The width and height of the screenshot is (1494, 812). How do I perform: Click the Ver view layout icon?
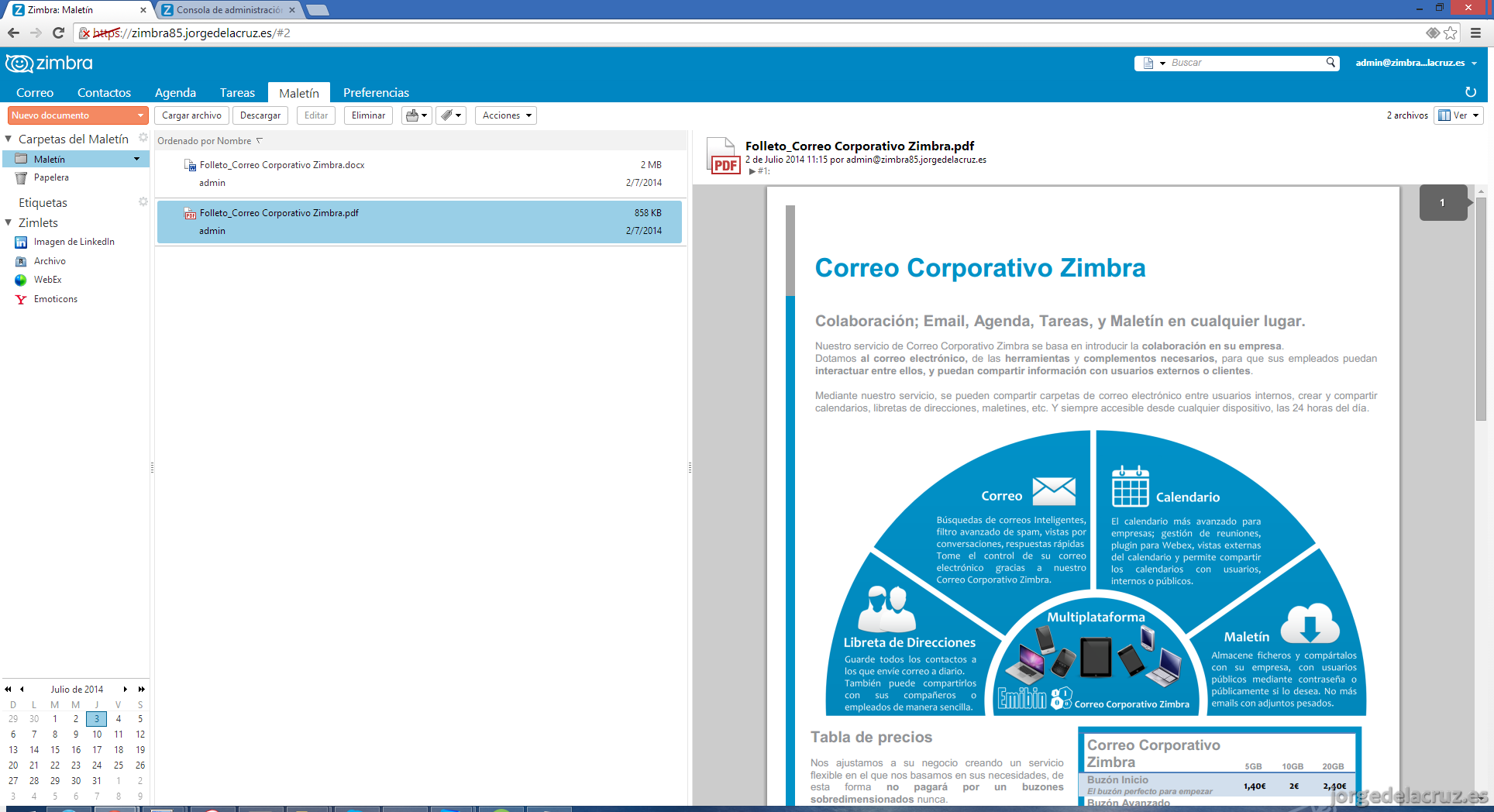coord(1444,115)
